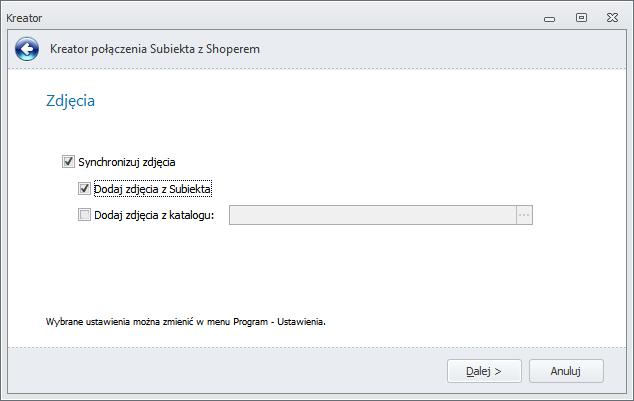Click the Kreator window title text

click(24, 18)
